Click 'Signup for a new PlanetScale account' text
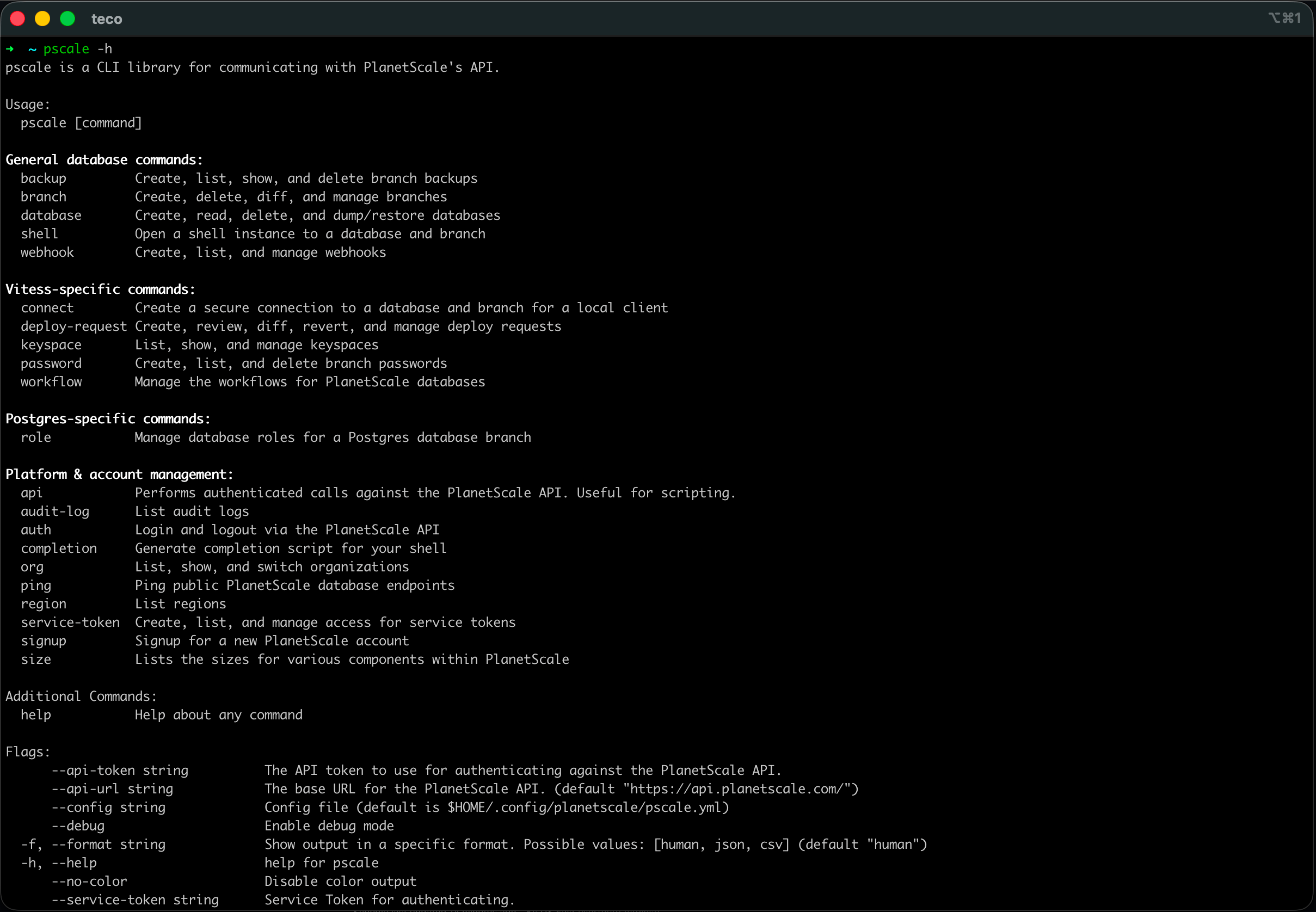Screen dimensions: 1316x912 [272, 641]
